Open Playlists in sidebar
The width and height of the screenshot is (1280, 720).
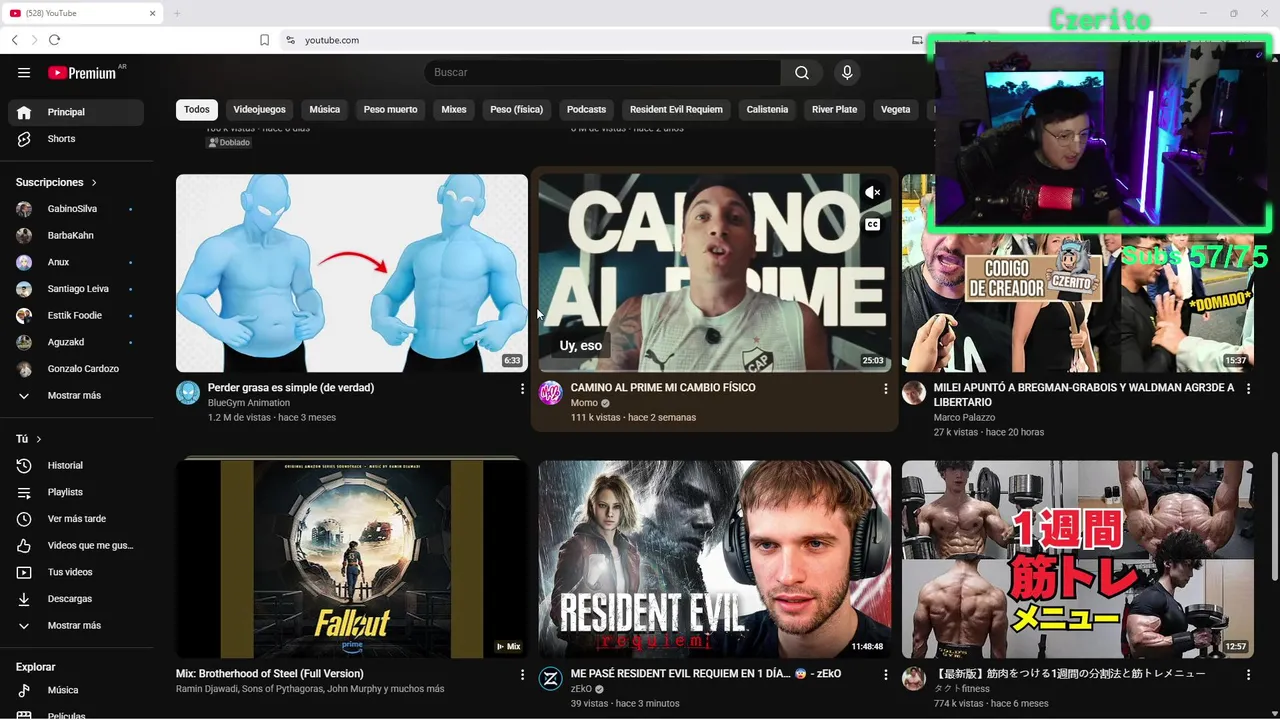coord(76,492)
